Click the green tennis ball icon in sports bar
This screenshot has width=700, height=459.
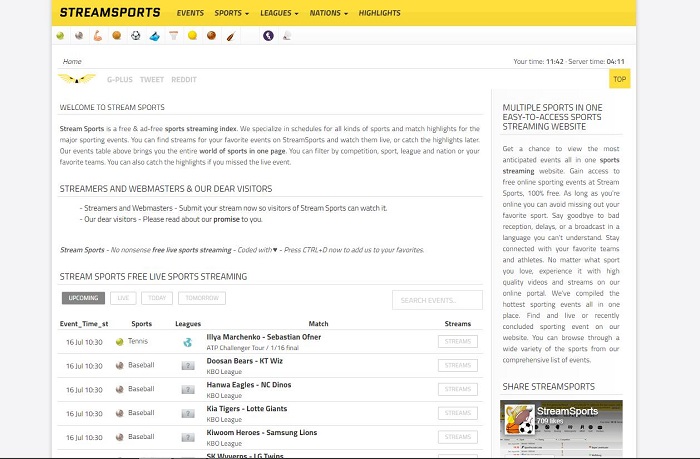60,36
